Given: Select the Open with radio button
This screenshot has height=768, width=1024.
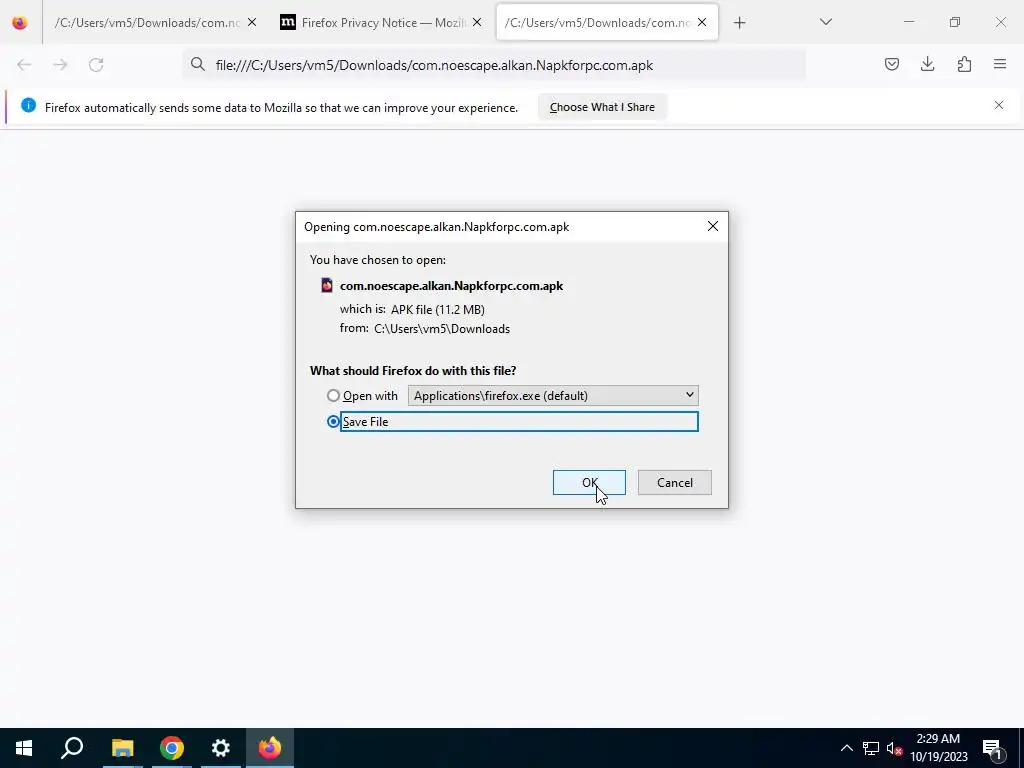Looking at the screenshot, I should 333,395.
